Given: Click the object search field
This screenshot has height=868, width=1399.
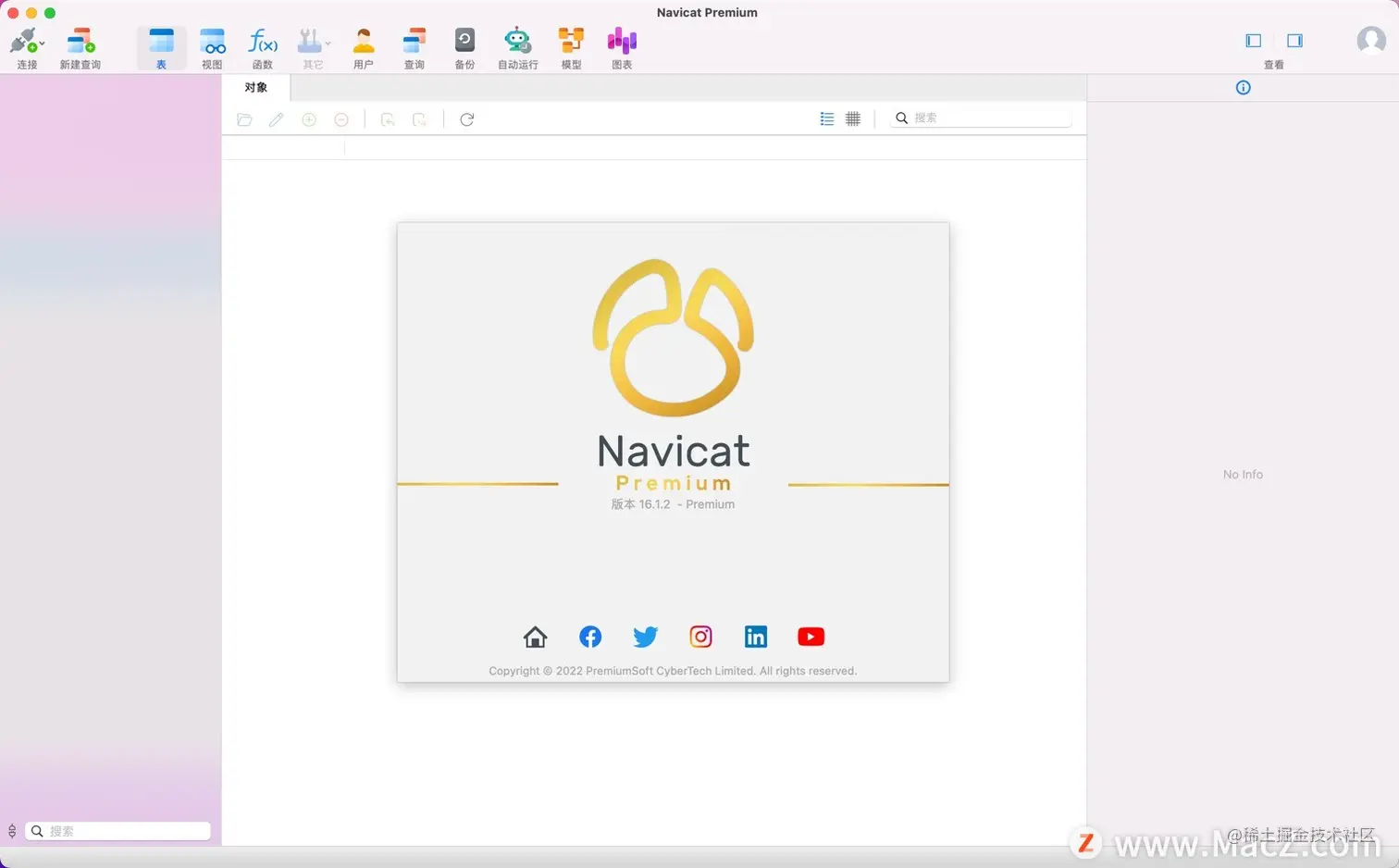Looking at the screenshot, I should pos(981,118).
